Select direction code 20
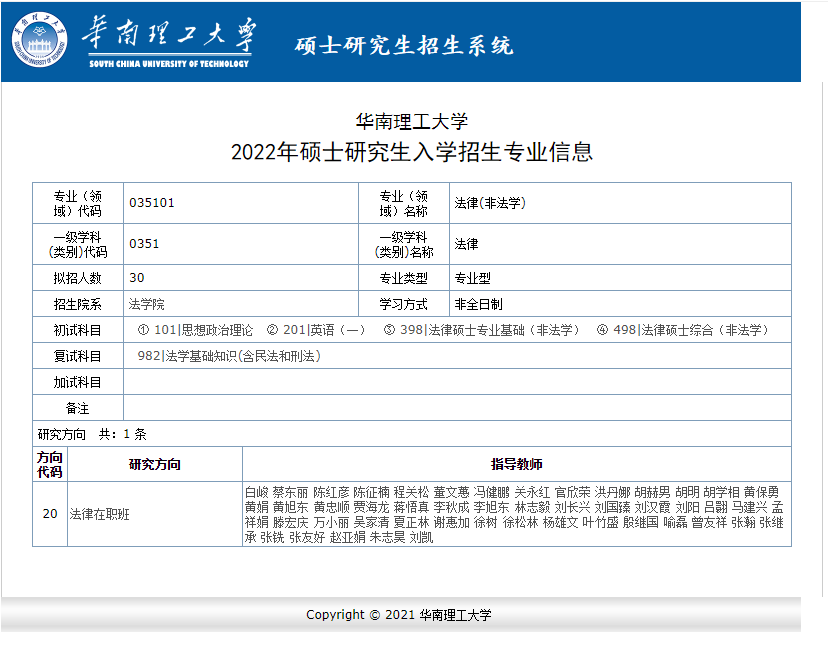828x649 pixels. 50,514
